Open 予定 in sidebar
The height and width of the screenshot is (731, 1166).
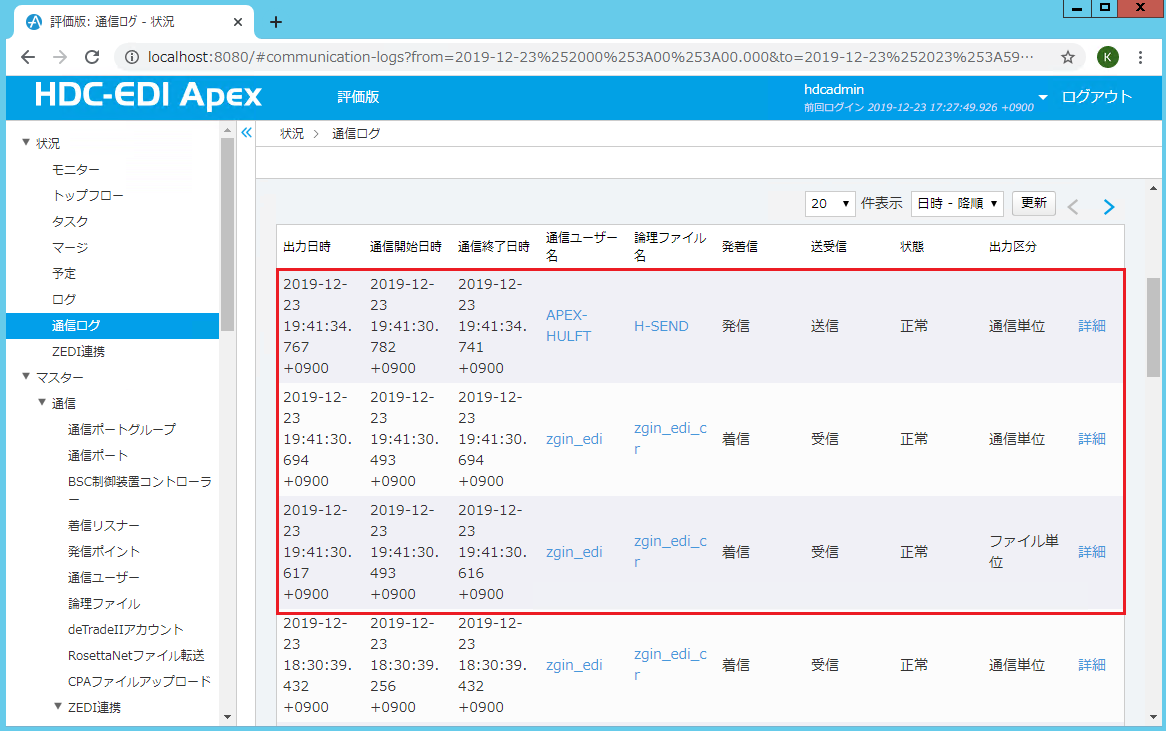(64, 274)
